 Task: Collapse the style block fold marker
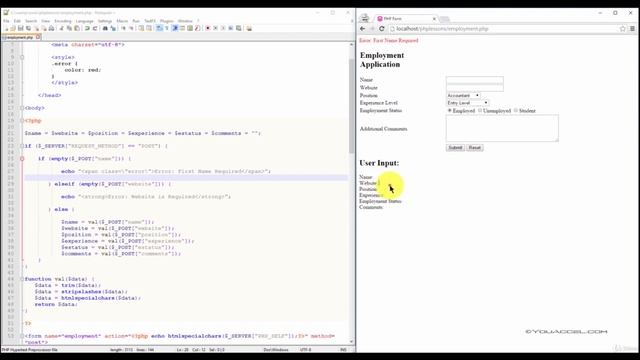tap(22, 57)
